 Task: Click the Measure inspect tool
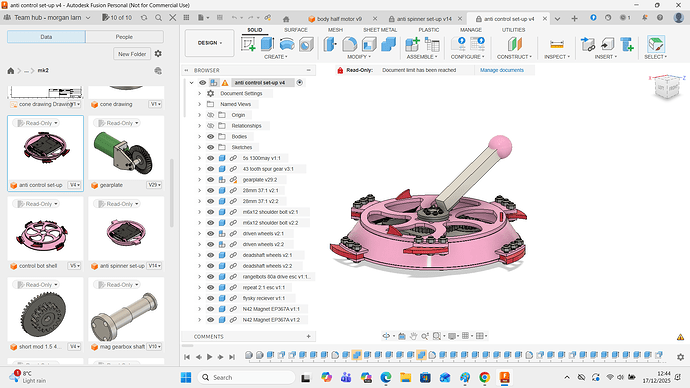tap(557, 44)
